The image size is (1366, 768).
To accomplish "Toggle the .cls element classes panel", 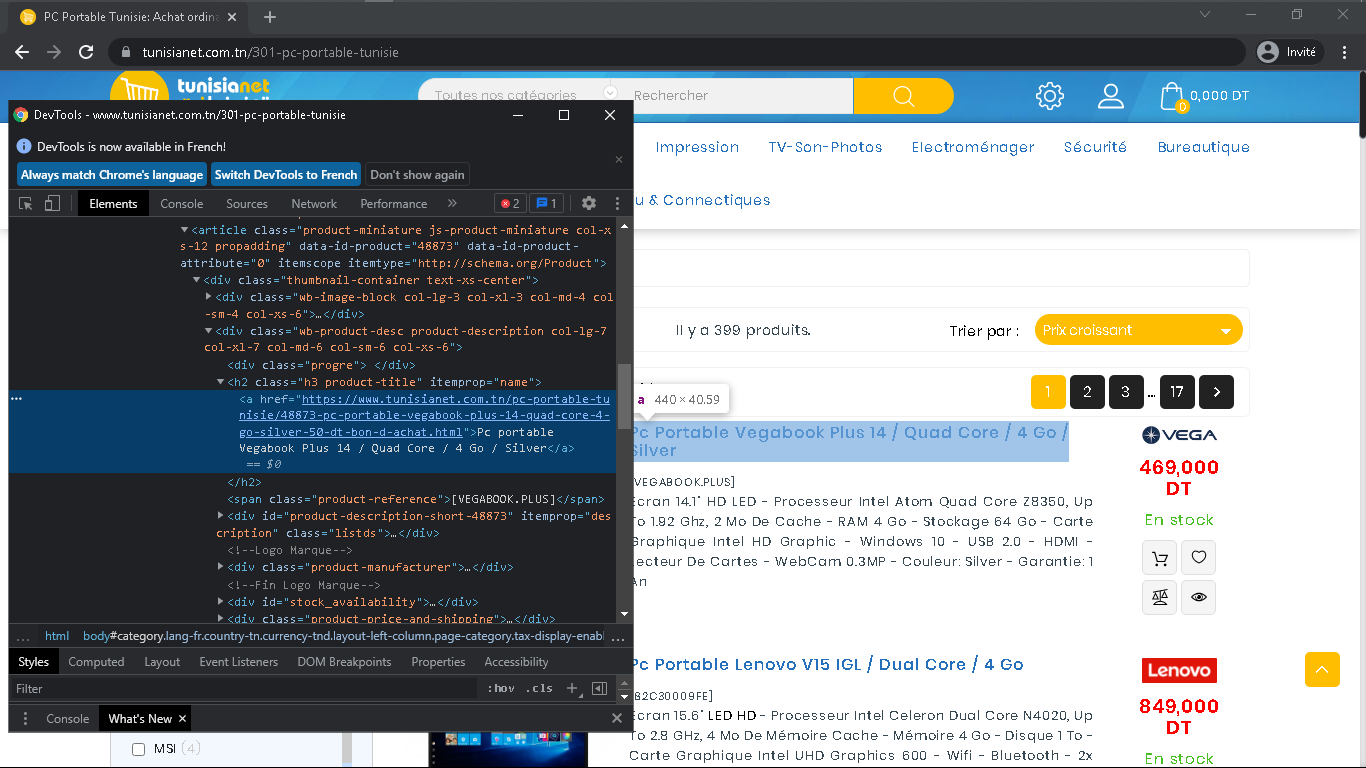I will coord(541,688).
